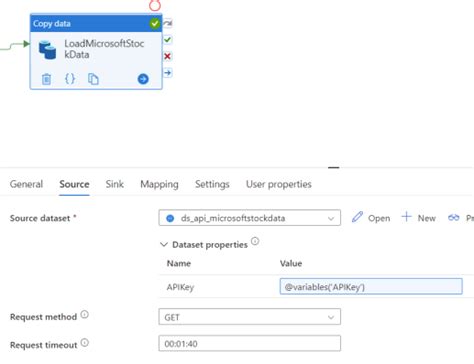Viewport: 474px width, 364px height.
Task: Click the plus icon next to New
Action: (x=406, y=217)
